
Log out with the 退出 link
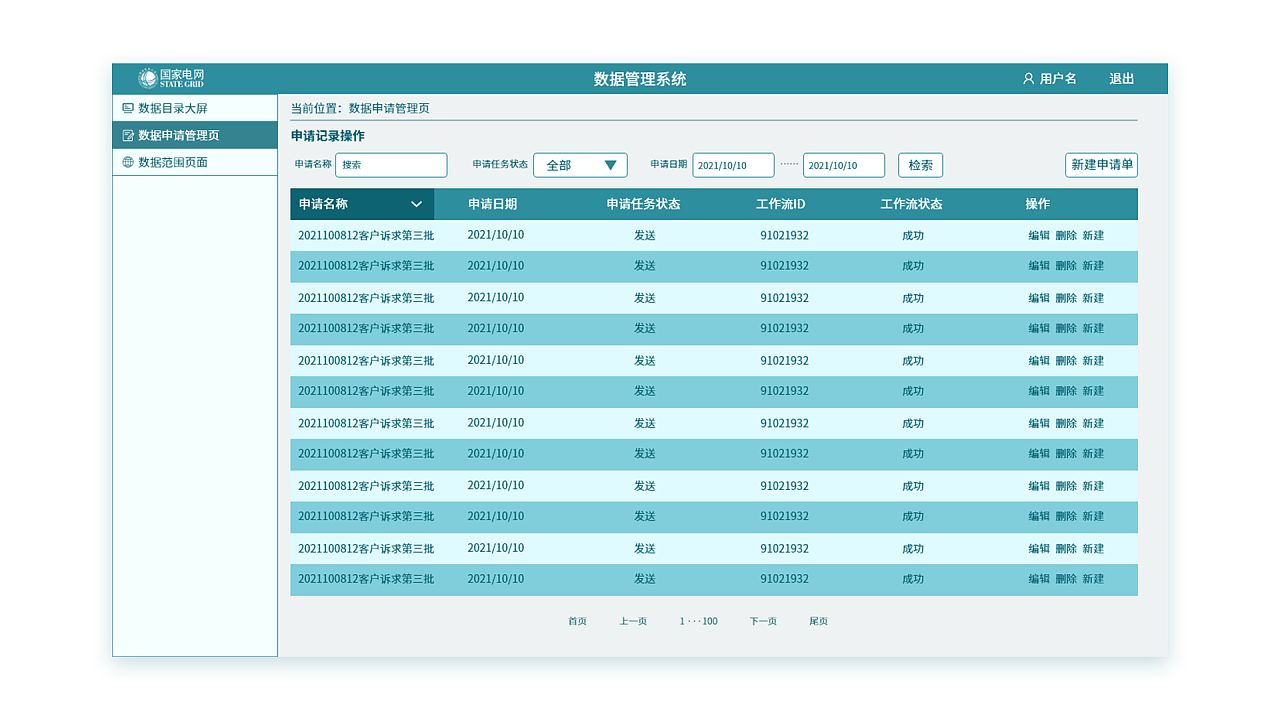click(1122, 79)
